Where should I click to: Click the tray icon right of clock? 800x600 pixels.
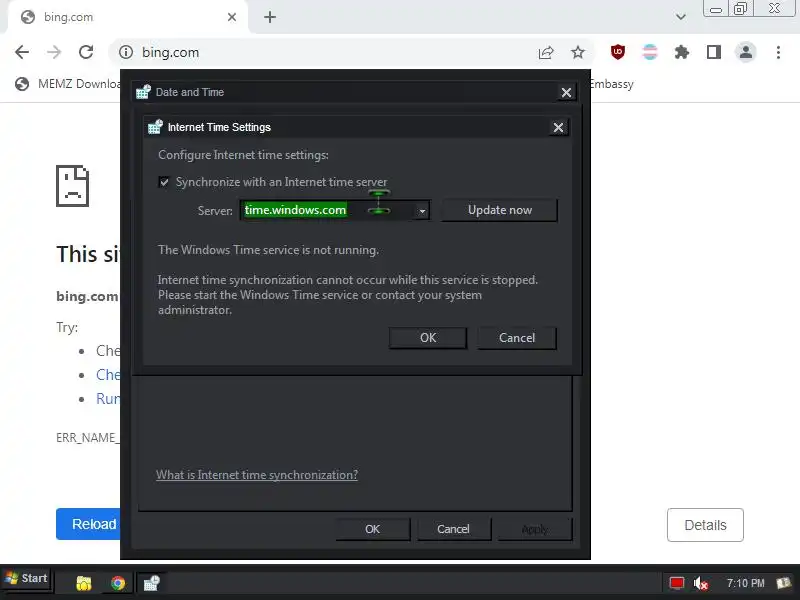[x=783, y=583]
